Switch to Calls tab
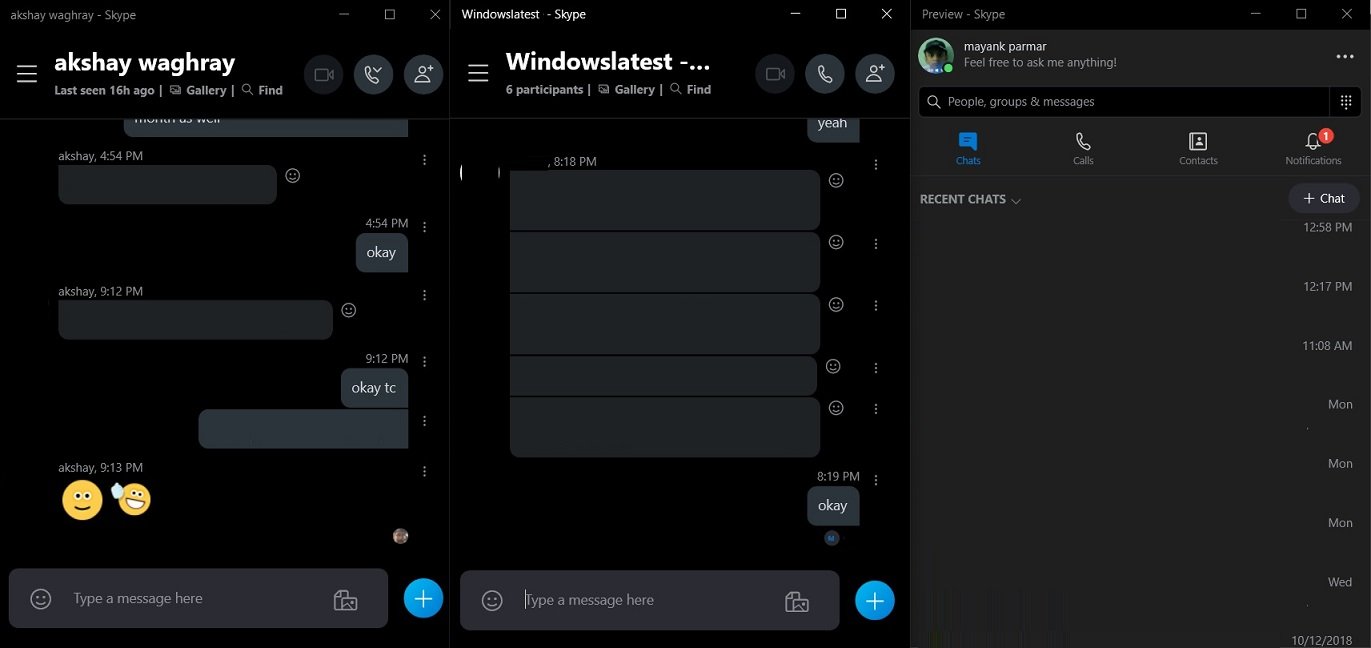The image size is (1371, 648). (1083, 148)
